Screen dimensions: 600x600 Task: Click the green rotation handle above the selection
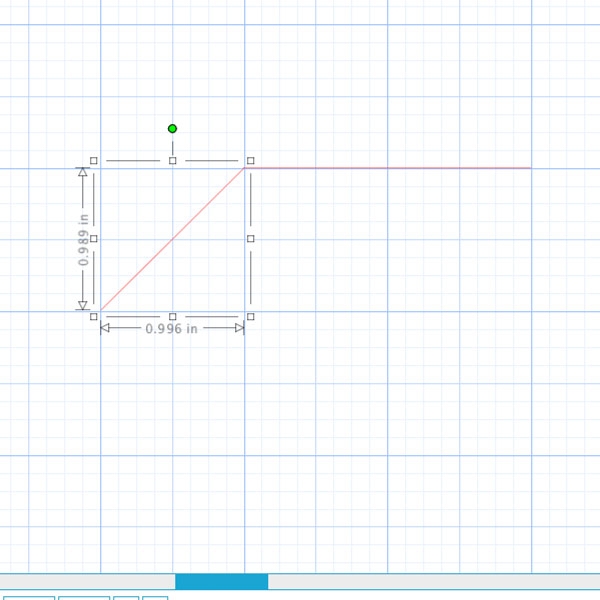tap(172, 128)
